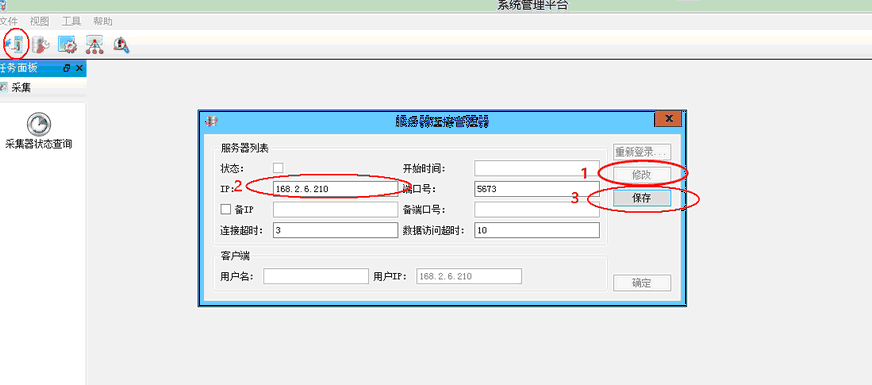Click the database wrench toolbar icon
Viewport: 872px width, 385px height.
40,45
